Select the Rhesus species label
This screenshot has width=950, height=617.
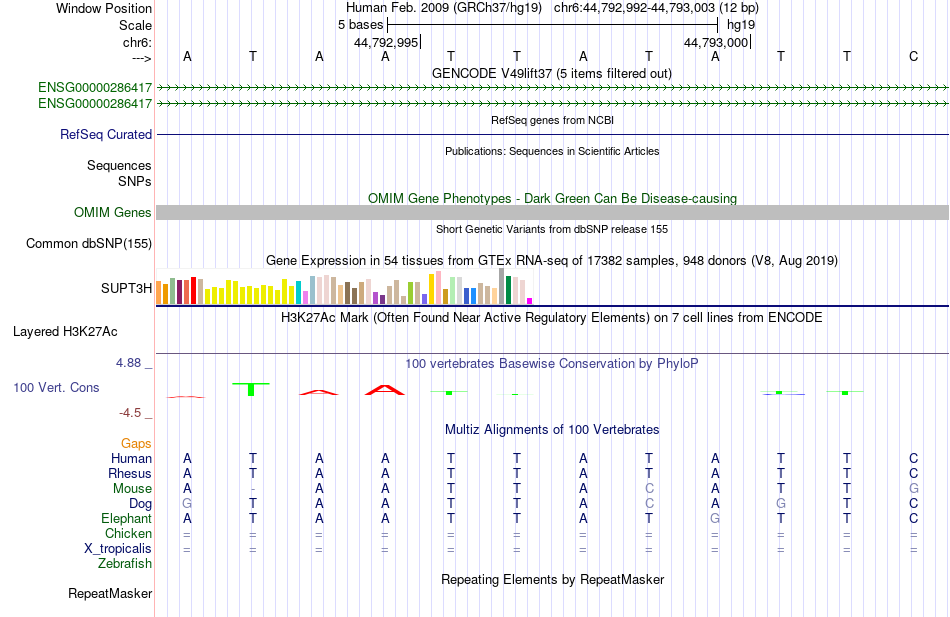click(130, 473)
